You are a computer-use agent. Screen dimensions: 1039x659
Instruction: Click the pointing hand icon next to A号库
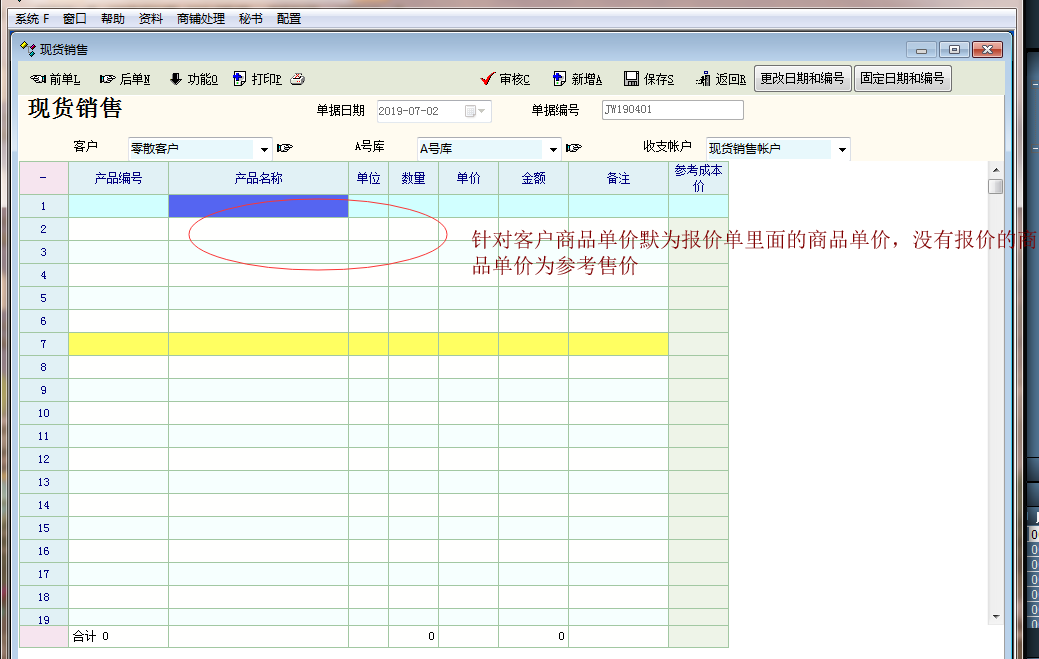[574, 149]
